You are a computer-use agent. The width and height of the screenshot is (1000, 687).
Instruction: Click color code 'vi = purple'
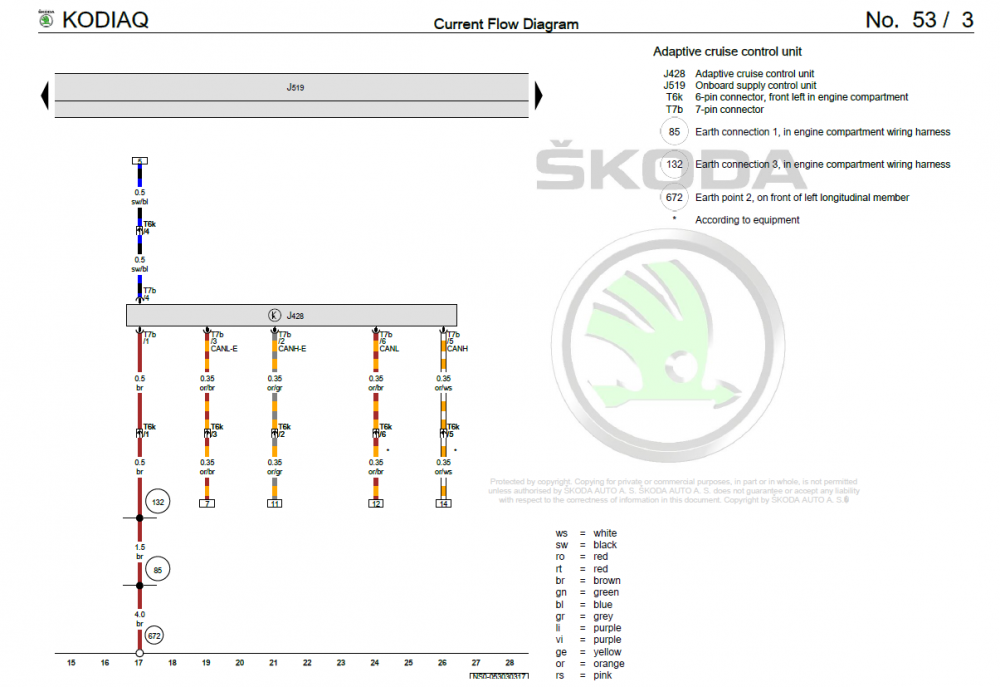587,640
